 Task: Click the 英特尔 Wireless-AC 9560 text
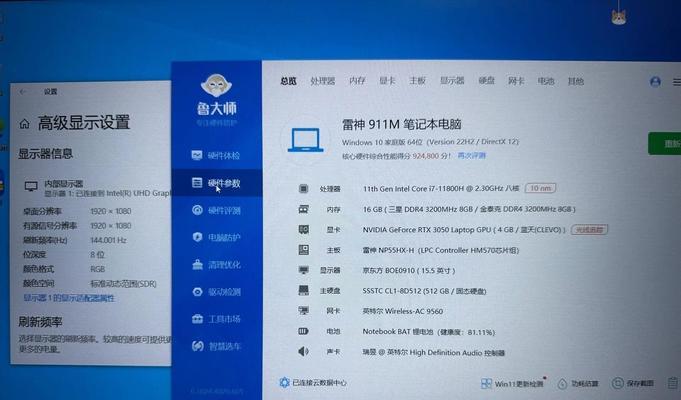point(403,311)
